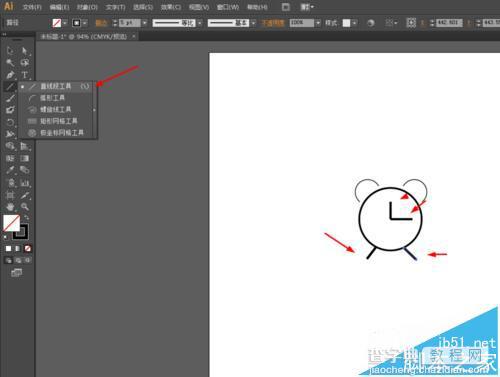
Task: Open the Window (W) menu
Action: 228,7
